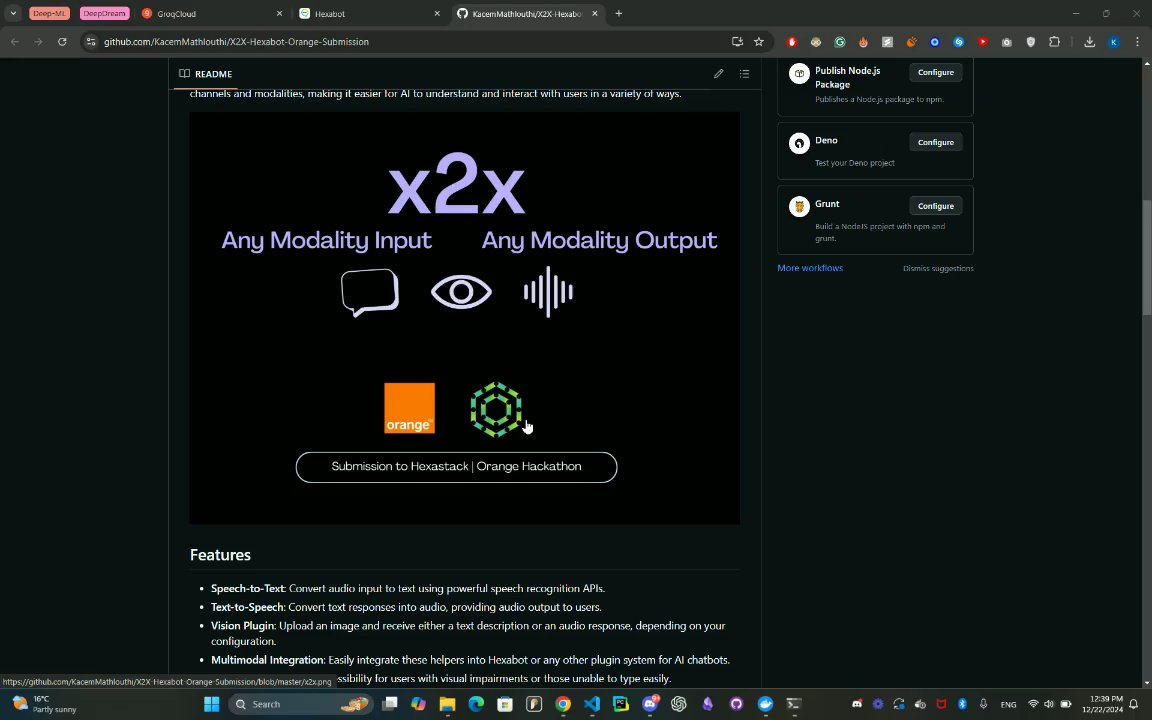Open the Grammarly extension icon
The width and height of the screenshot is (1152, 720).
pyautogui.click(x=840, y=42)
